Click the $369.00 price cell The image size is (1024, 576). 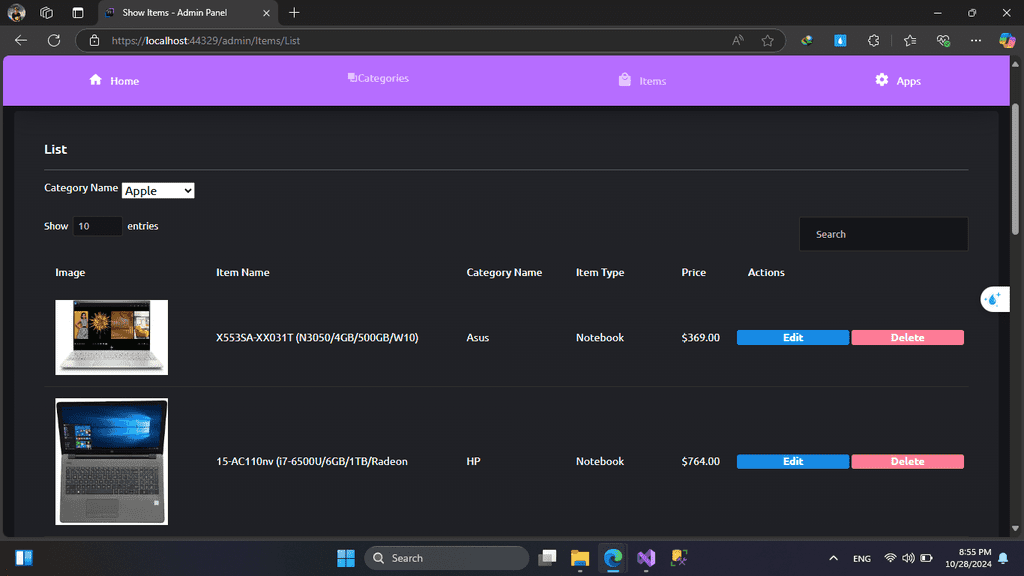coord(700,338)
